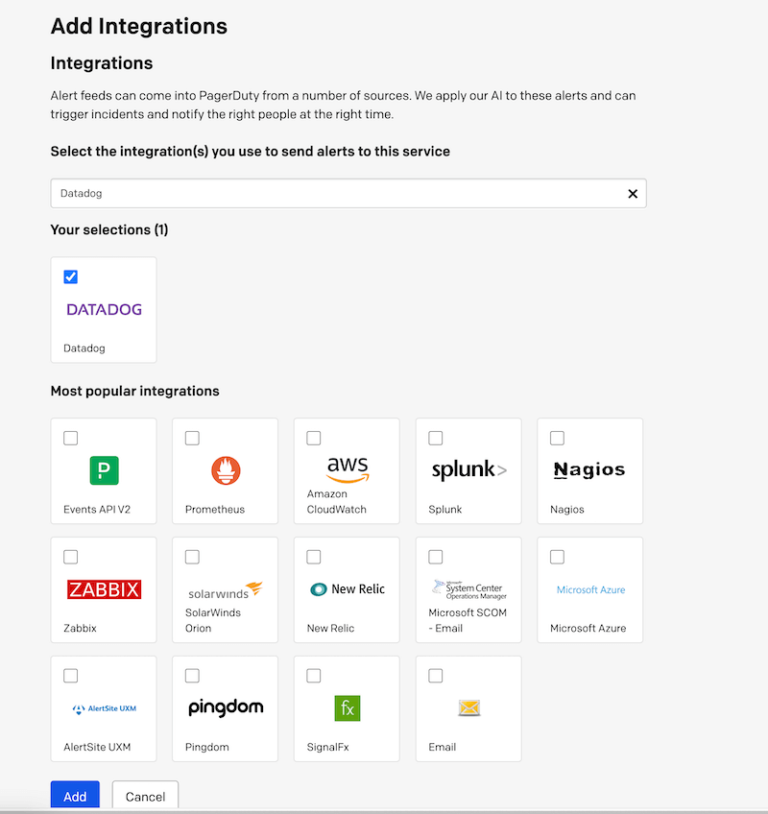The width and height of the screenshot is (768, 814).
Task: Check the Microsoft SCOM - Email integration
Action: [435, 556]
